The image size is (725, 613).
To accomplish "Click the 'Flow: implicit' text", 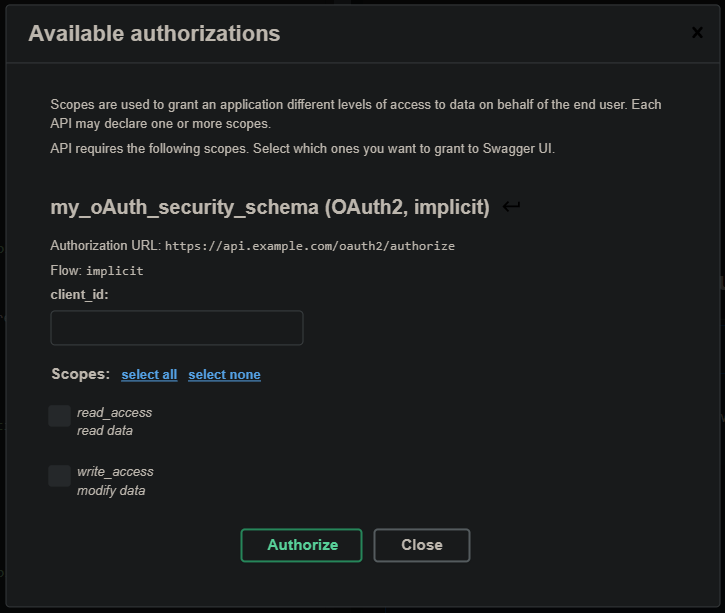I will tap(97, 270).
